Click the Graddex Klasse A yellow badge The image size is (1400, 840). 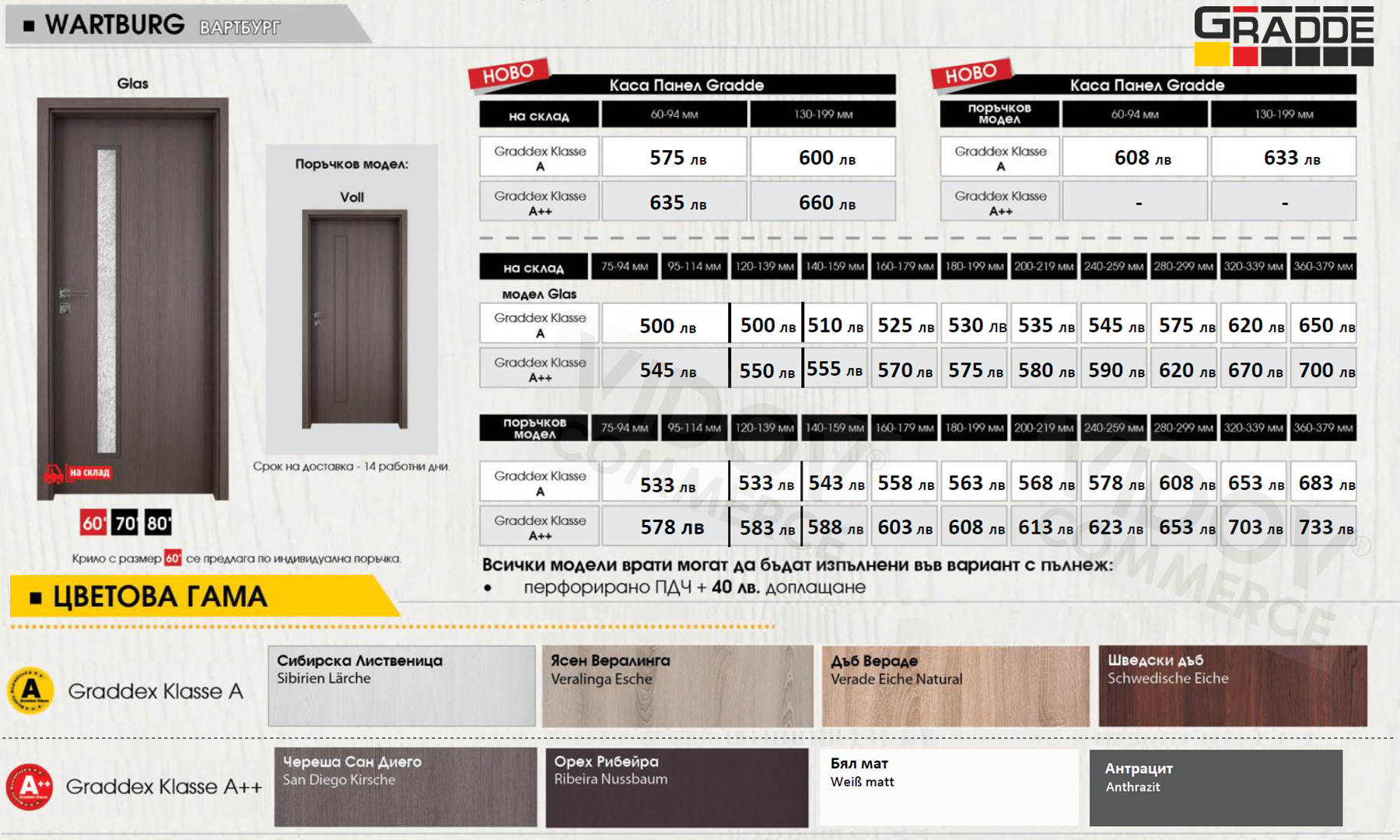click(30, 690)
